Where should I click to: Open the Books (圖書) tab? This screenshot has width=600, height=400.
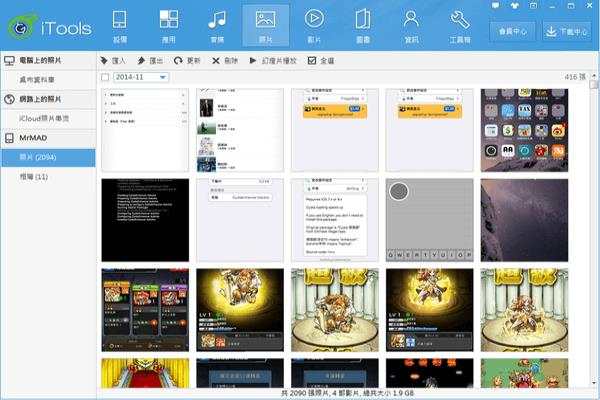[363, 26]
